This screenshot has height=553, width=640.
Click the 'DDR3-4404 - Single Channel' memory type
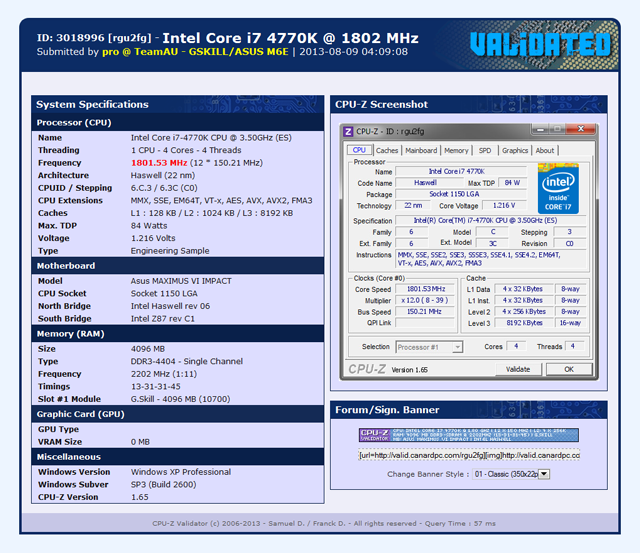(187, 361)
